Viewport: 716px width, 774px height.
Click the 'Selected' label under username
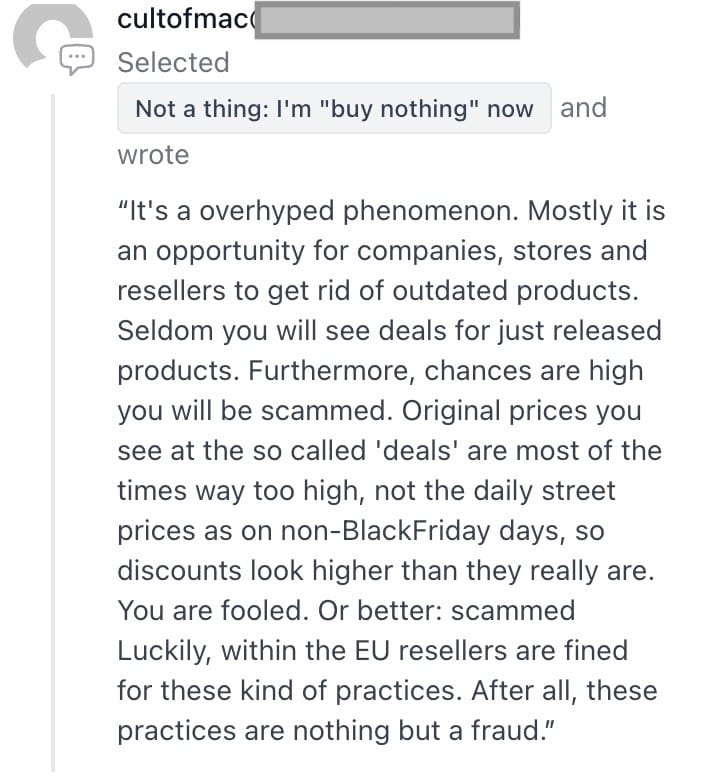click(173, 63)
